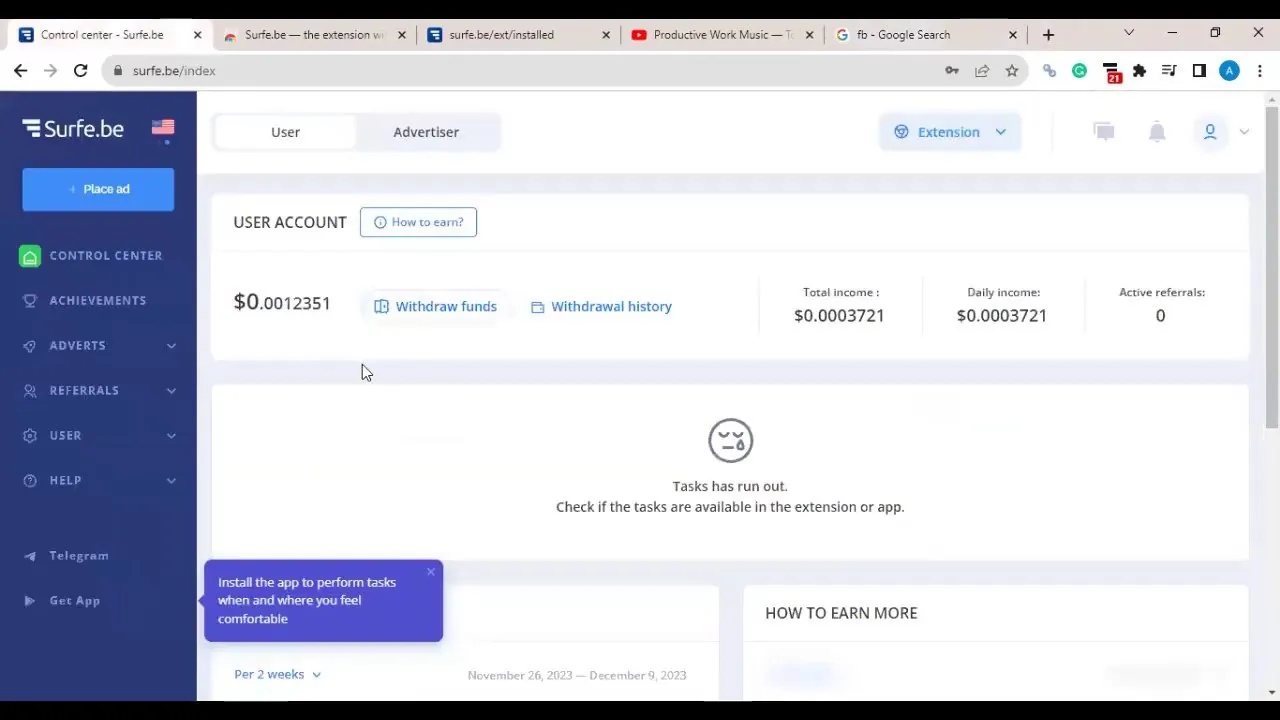Dismiss the install app tooltip
The width and height of the screenshot is (1280, 720).
[430, 571]
